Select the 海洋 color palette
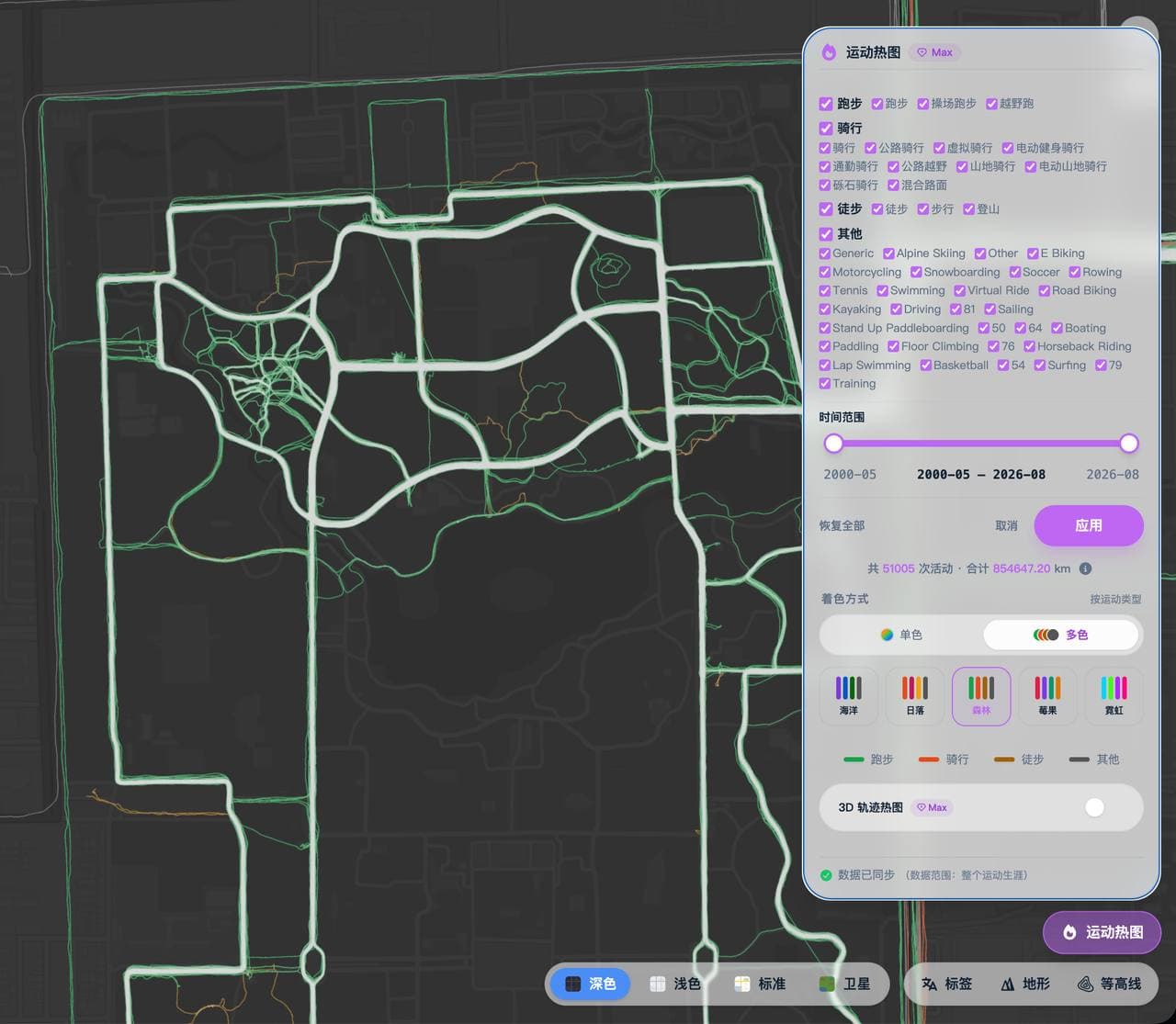 click(848, 695)
